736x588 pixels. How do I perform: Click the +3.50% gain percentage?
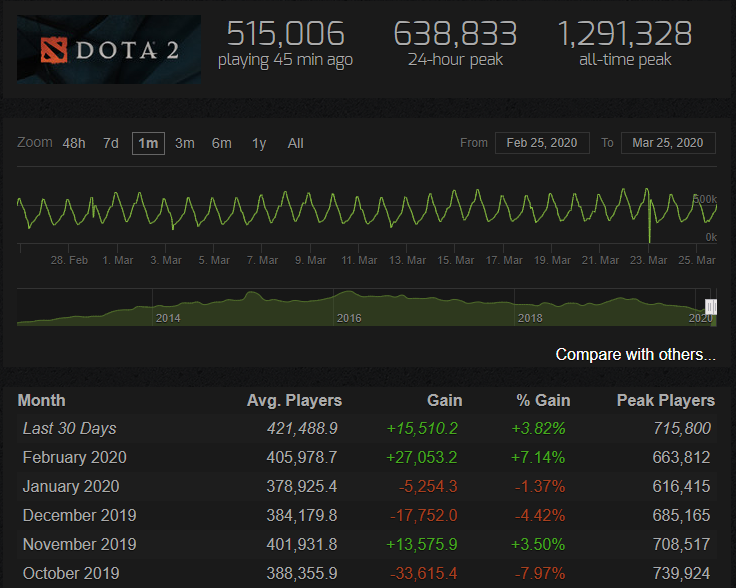pos(538,544)
